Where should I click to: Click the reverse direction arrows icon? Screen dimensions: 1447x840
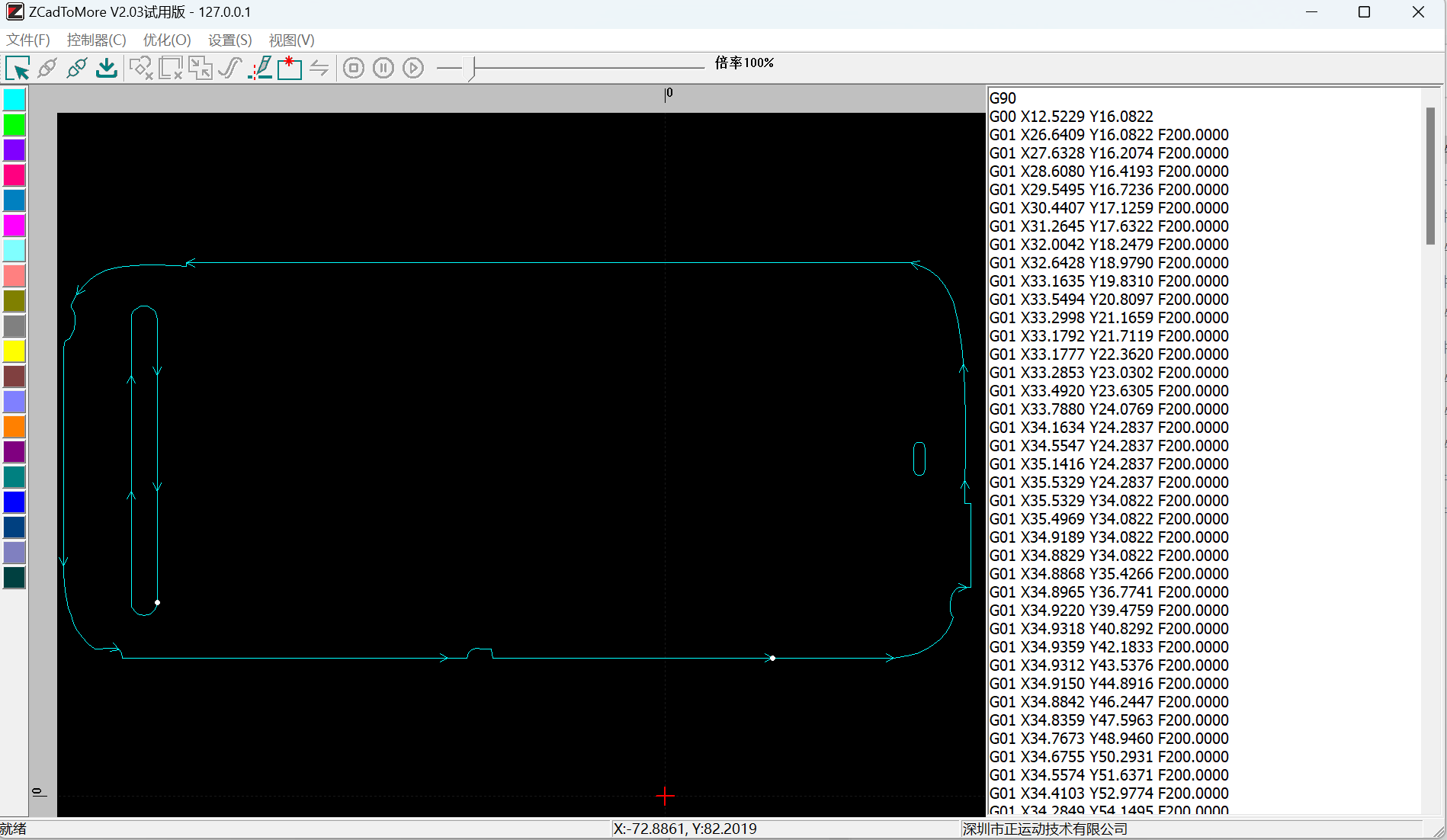tap(319, 69)
